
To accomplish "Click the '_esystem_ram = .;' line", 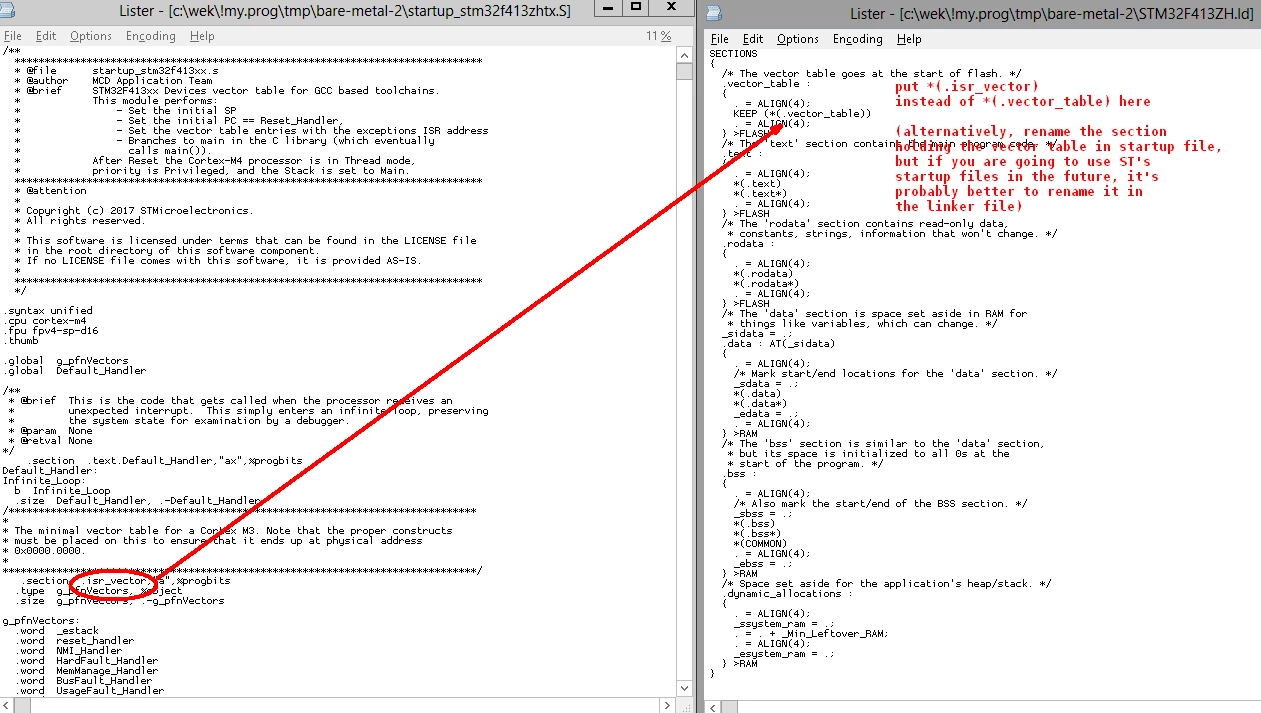I will pyautogui.click(x=784, y=654).
